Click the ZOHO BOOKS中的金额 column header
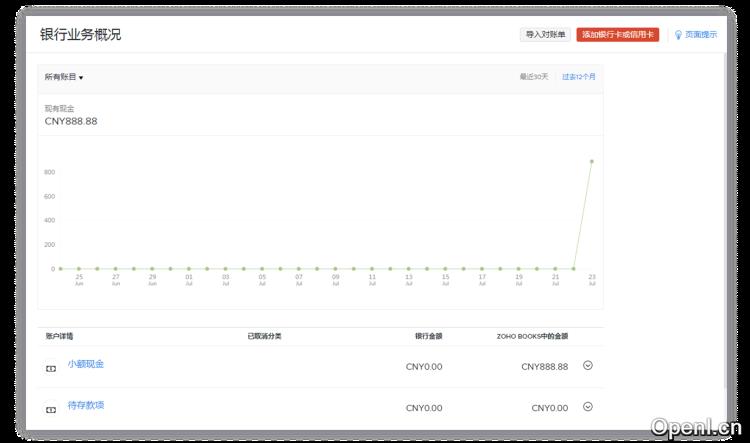Screen dimensions: 750x443 [532, 336]
